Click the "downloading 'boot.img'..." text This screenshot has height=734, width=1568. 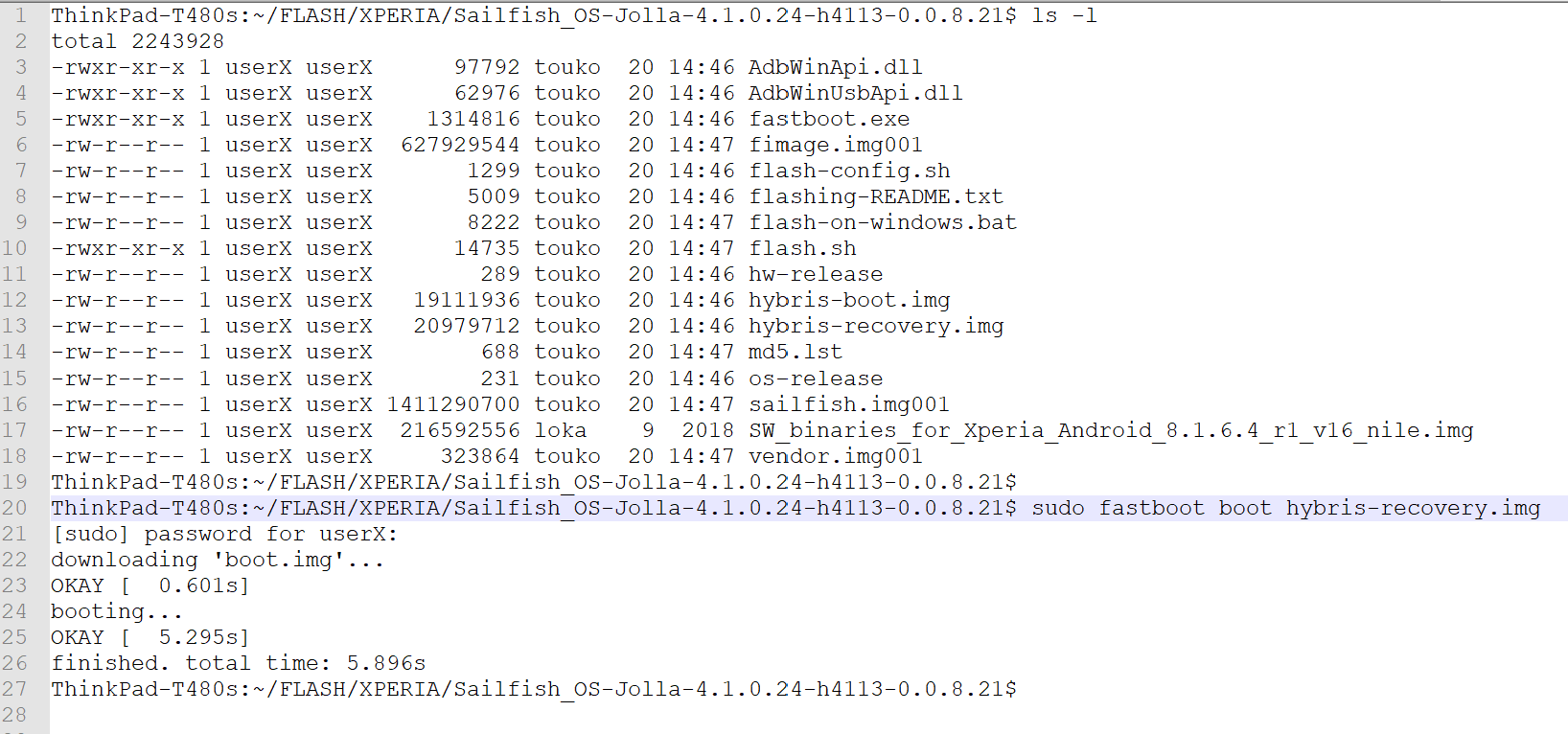[x=218, y=560]
